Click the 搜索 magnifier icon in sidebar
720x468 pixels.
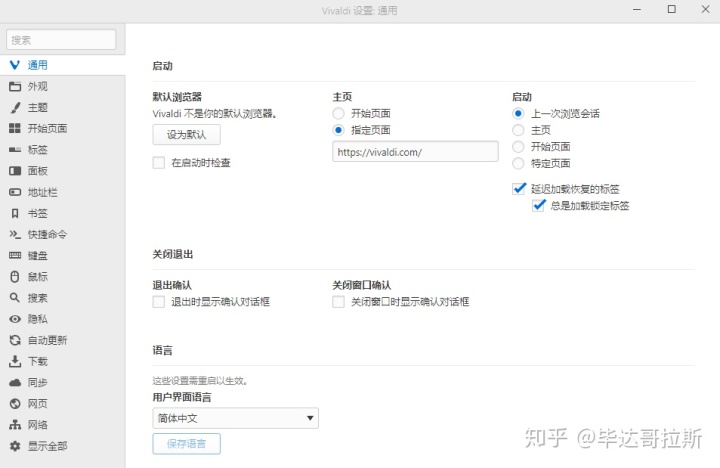(15, 298)
